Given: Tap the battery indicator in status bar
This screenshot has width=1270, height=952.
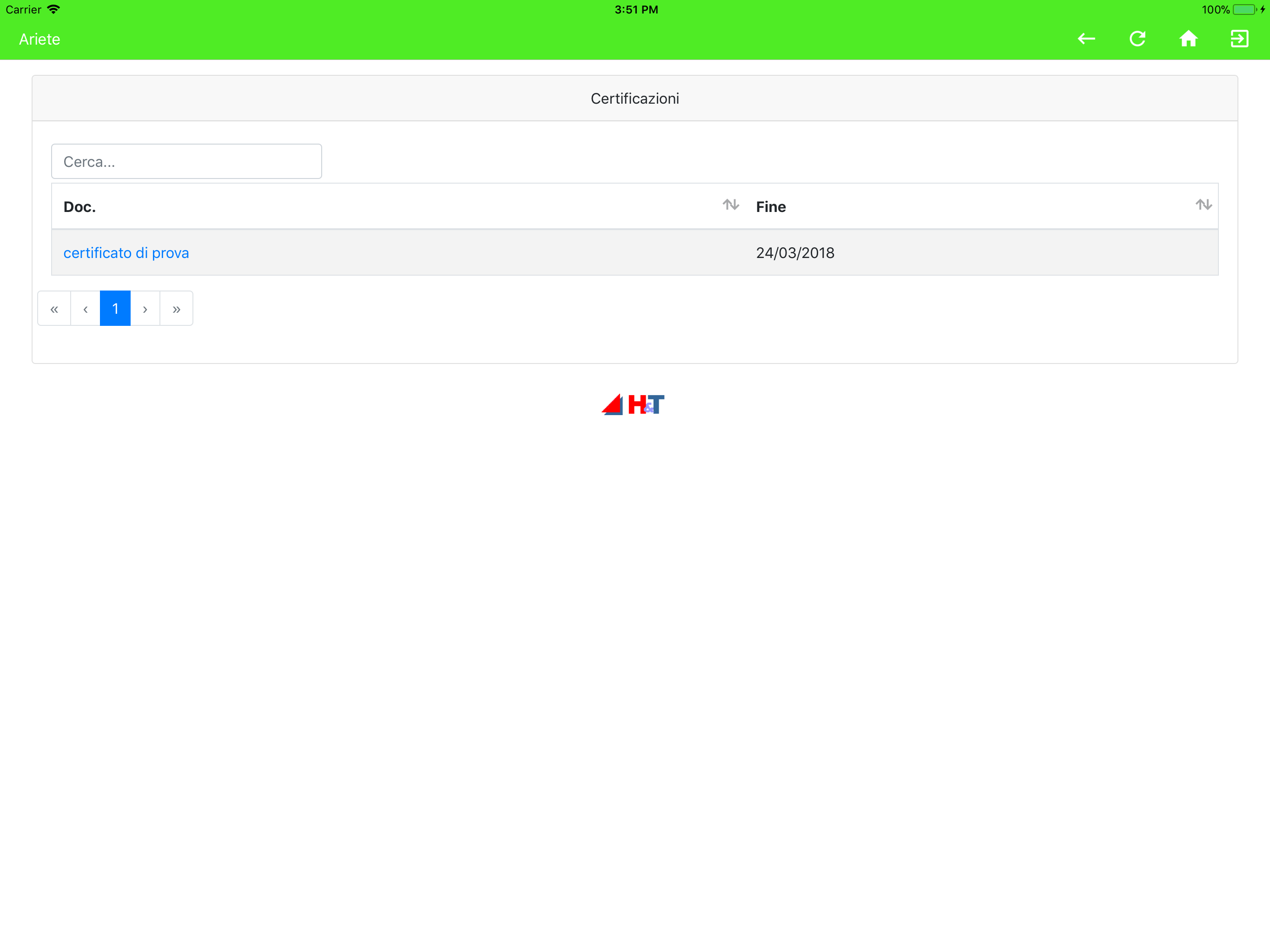Looking at the screenshot, I should click(x=1244, y=10).
